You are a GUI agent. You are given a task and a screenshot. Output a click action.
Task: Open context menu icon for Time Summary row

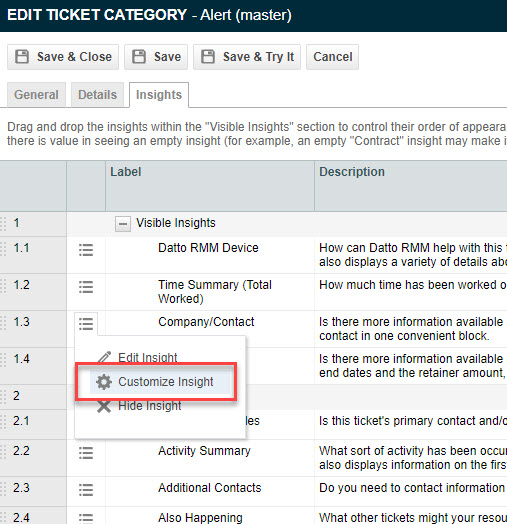coord(86,287)
